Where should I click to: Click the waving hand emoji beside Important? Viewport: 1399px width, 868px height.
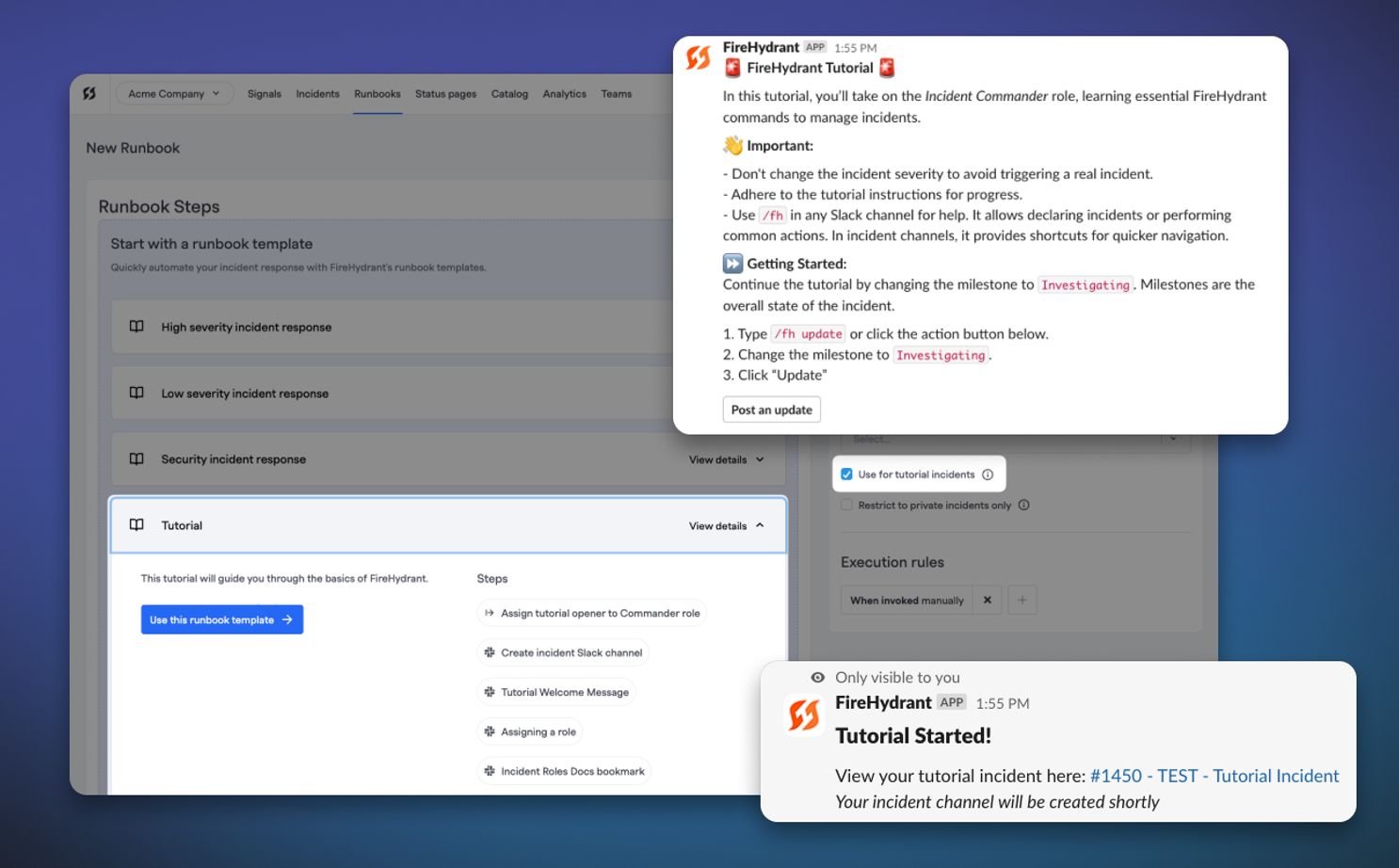coord(732,145)
